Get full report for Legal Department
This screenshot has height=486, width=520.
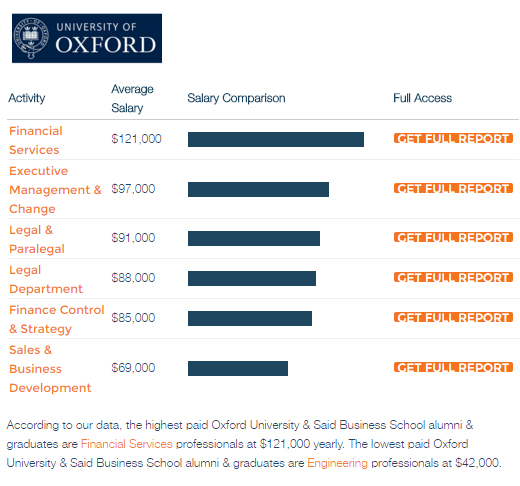click(x=453, y=277)
